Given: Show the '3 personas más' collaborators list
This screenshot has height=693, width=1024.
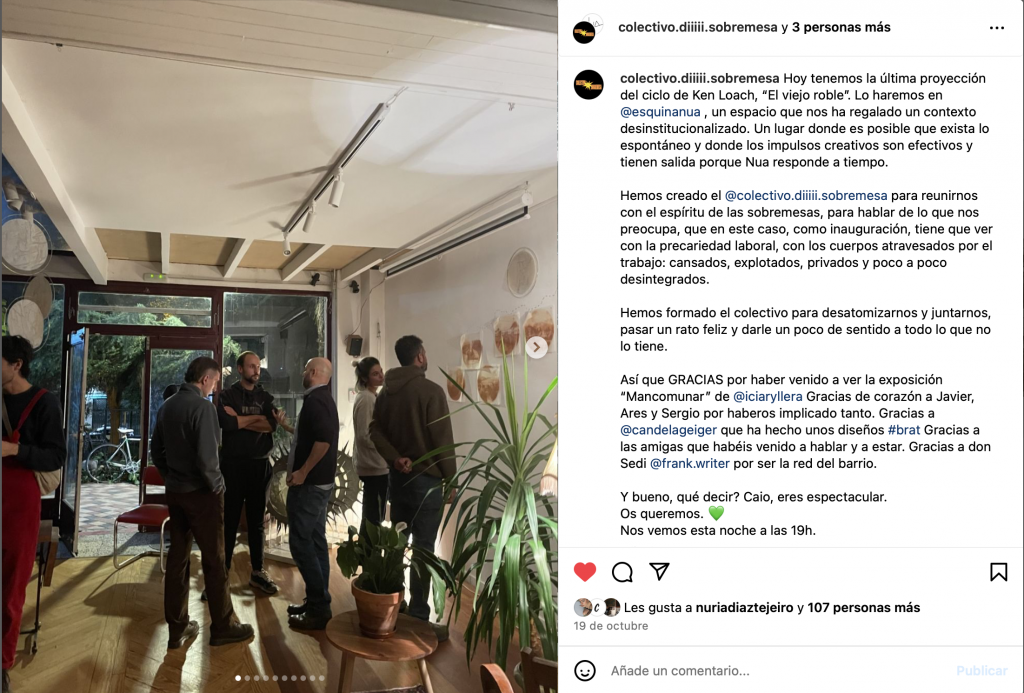Looking at the screenshot, I should coord(841,27).
